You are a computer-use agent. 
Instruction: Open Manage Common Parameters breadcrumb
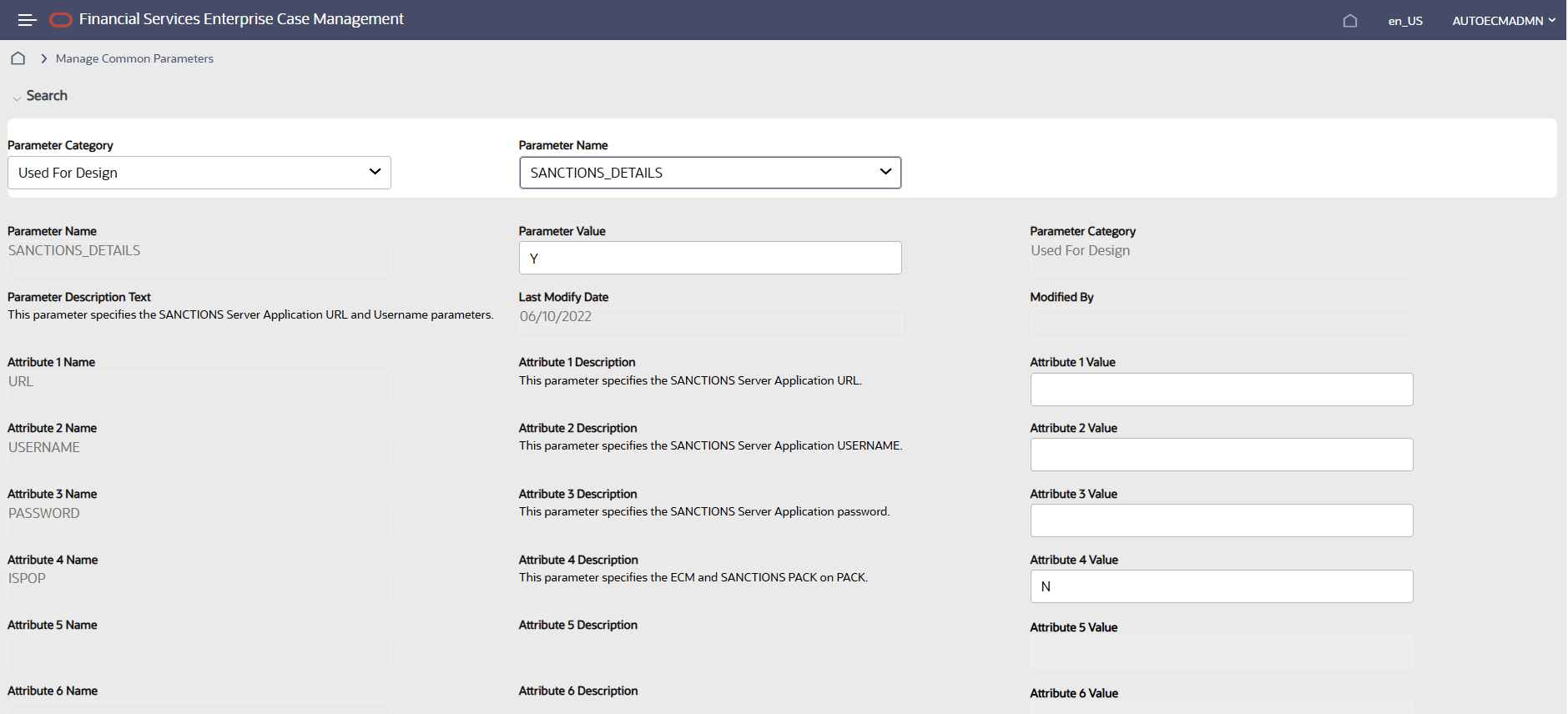[x=134, y=58]
